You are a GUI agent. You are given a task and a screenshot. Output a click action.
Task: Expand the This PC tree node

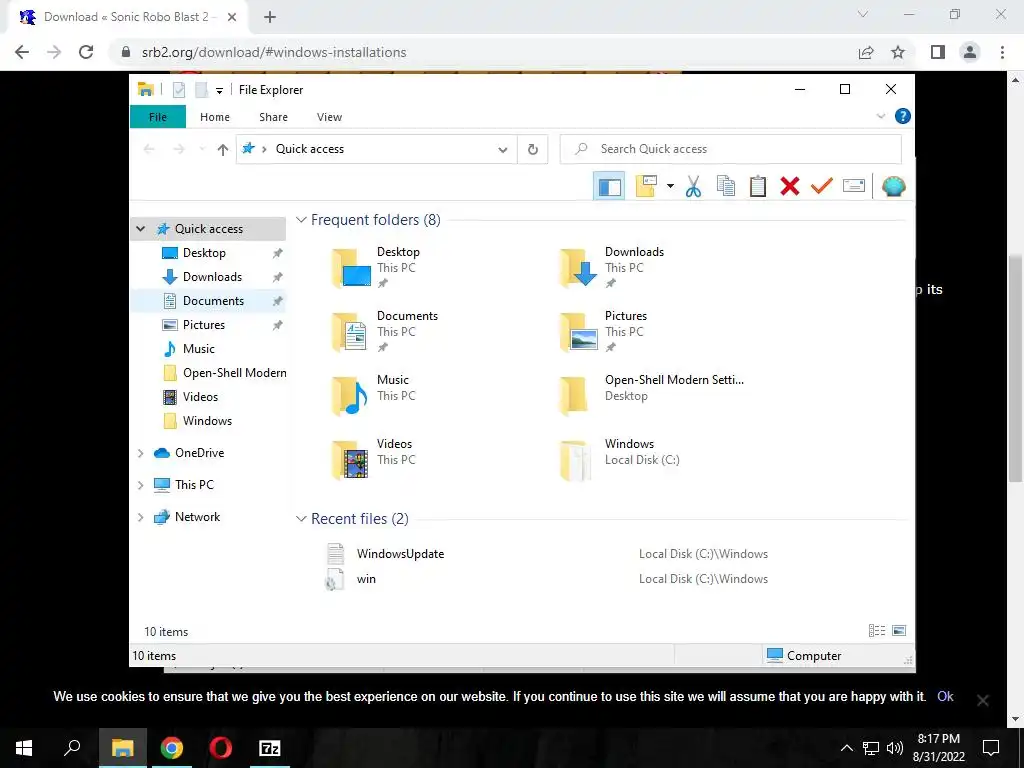(x=140, y=485)
